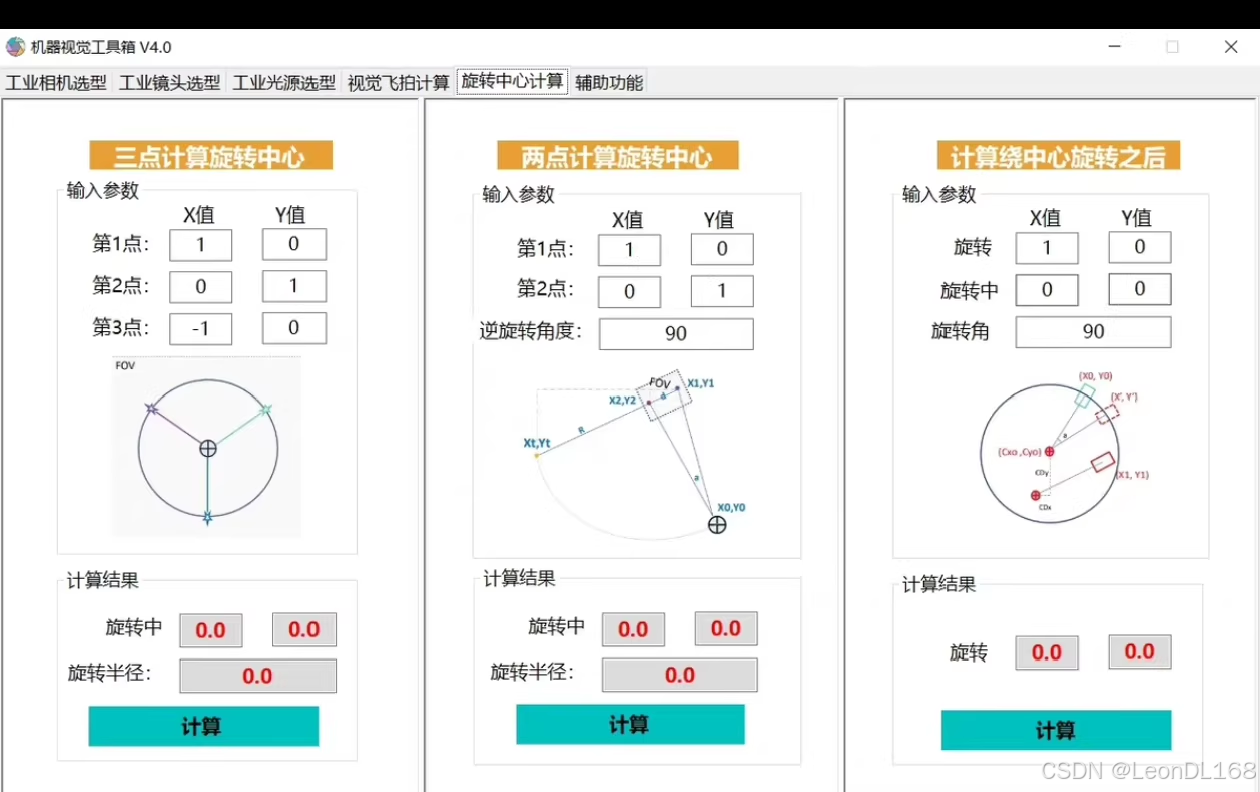Click 计算 button in 两点计算旋转中心 panel
The image size is (1260, 792).
coord(629,724)
